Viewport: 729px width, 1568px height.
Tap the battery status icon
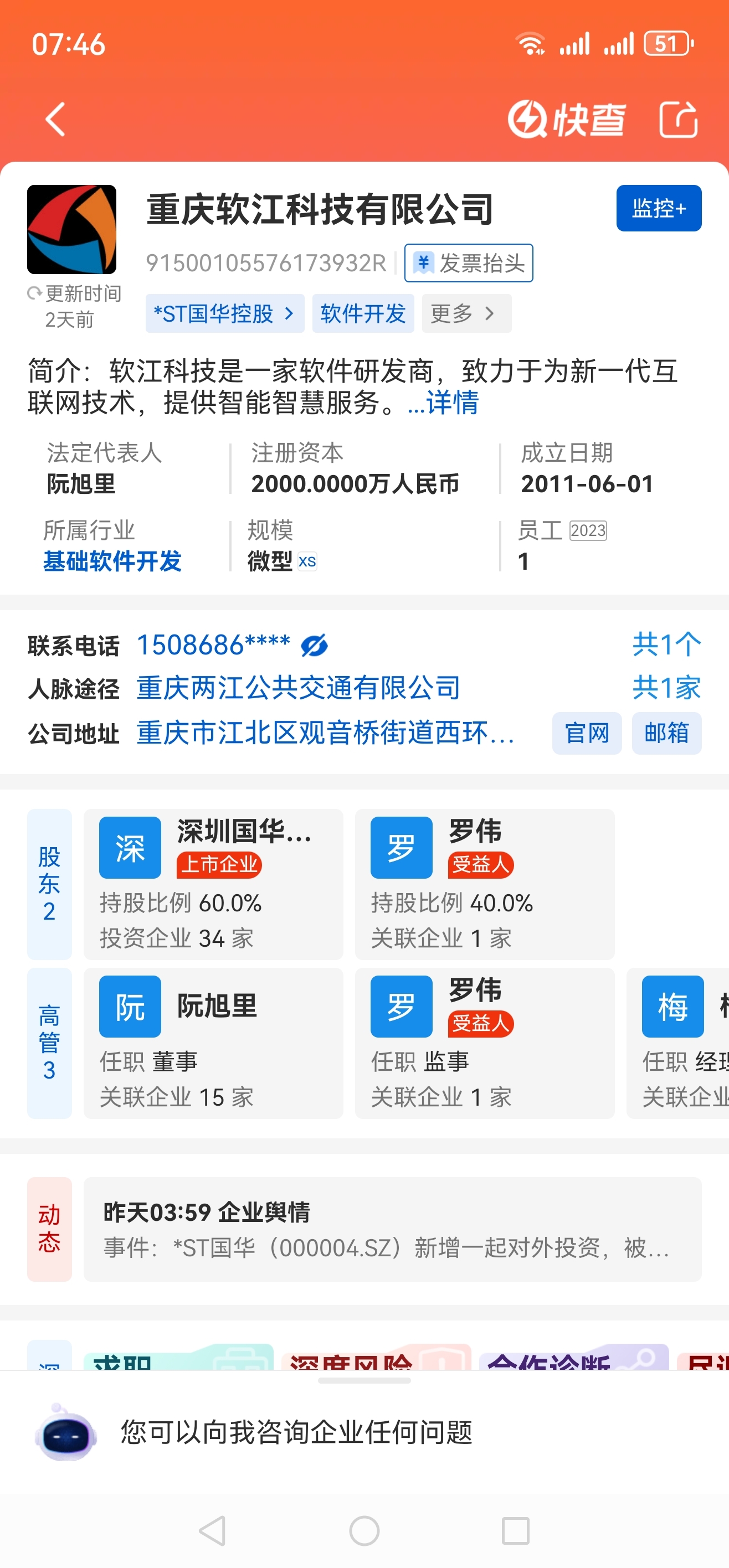[x=669, y=43]
